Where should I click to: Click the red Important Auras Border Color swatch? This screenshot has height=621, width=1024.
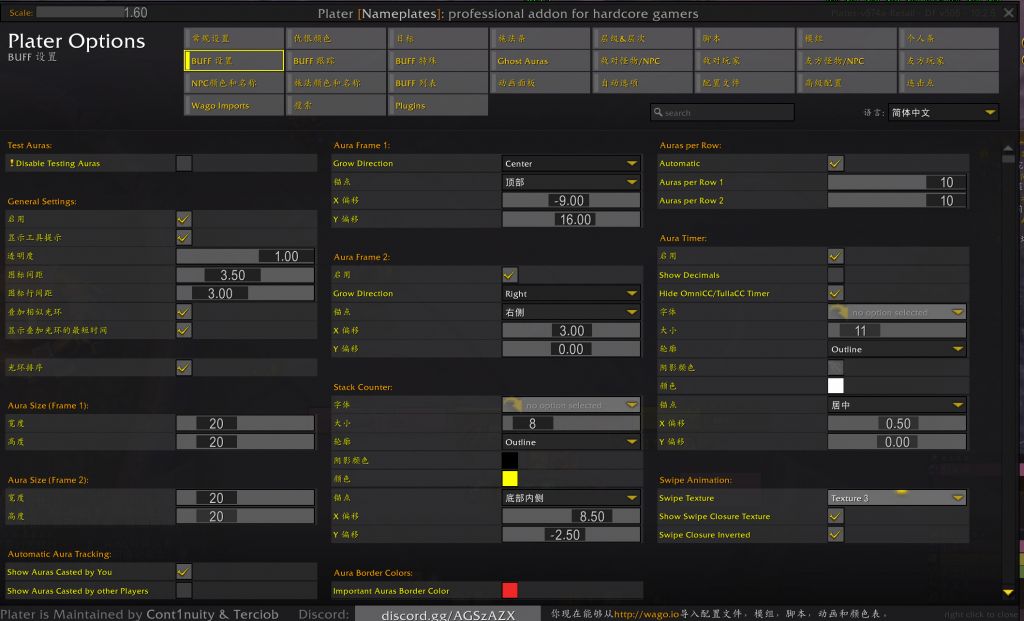coord(510,591)
